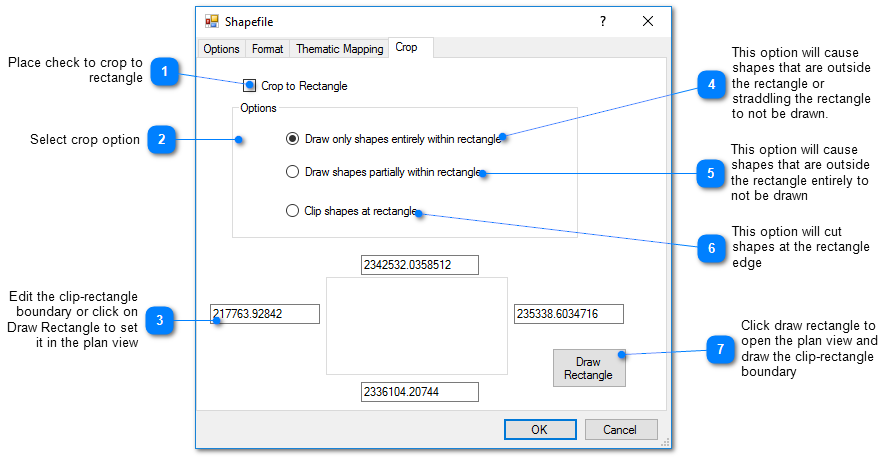885x459 pixels.
Task: Click the Cancel button
Action: click(621, 430)
